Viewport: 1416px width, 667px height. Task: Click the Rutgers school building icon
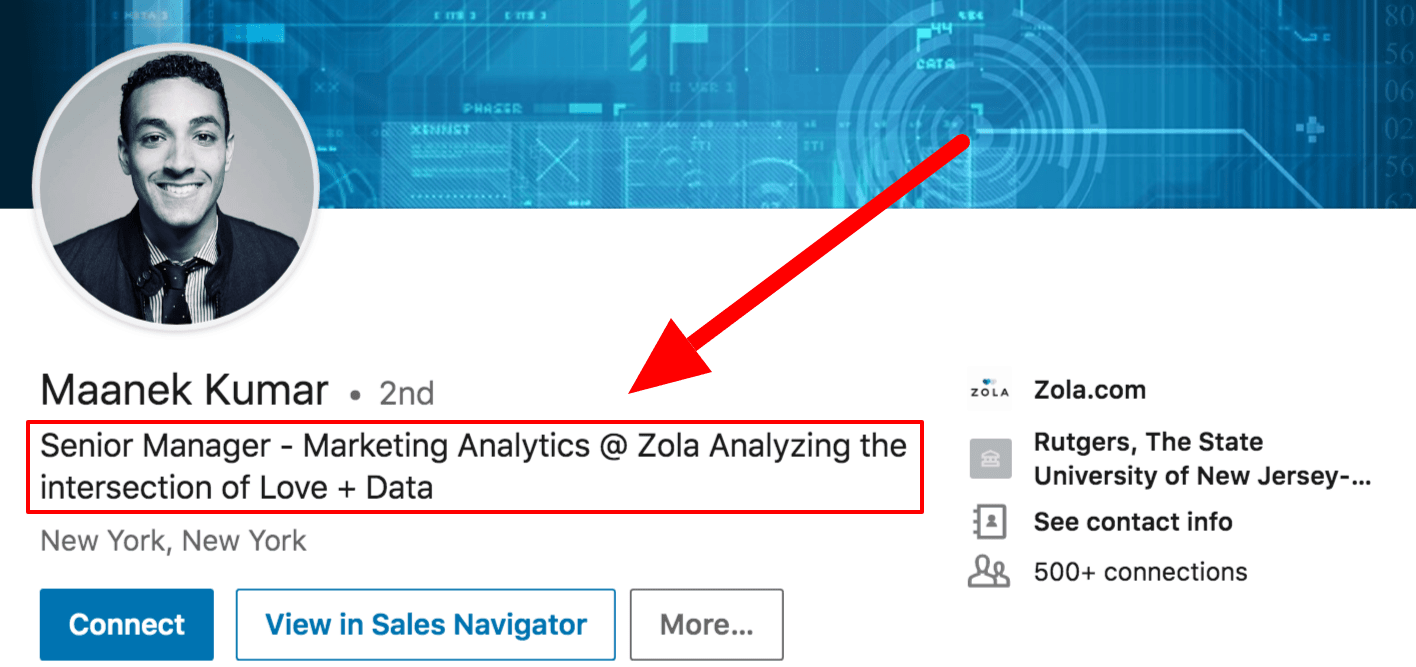pyautogui.click(x=989, y=458)
